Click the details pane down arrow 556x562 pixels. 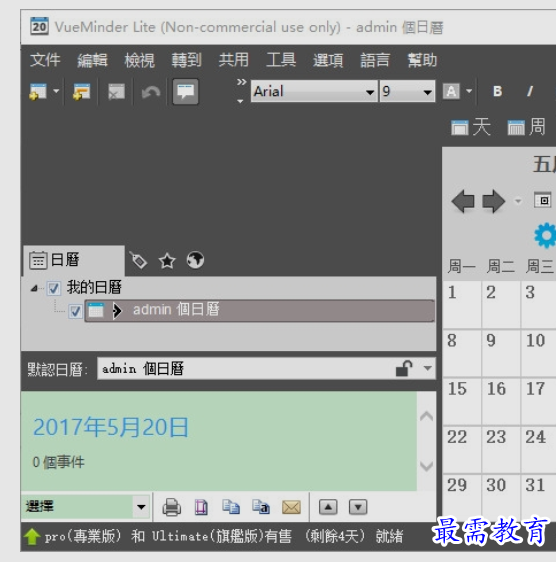426,466
